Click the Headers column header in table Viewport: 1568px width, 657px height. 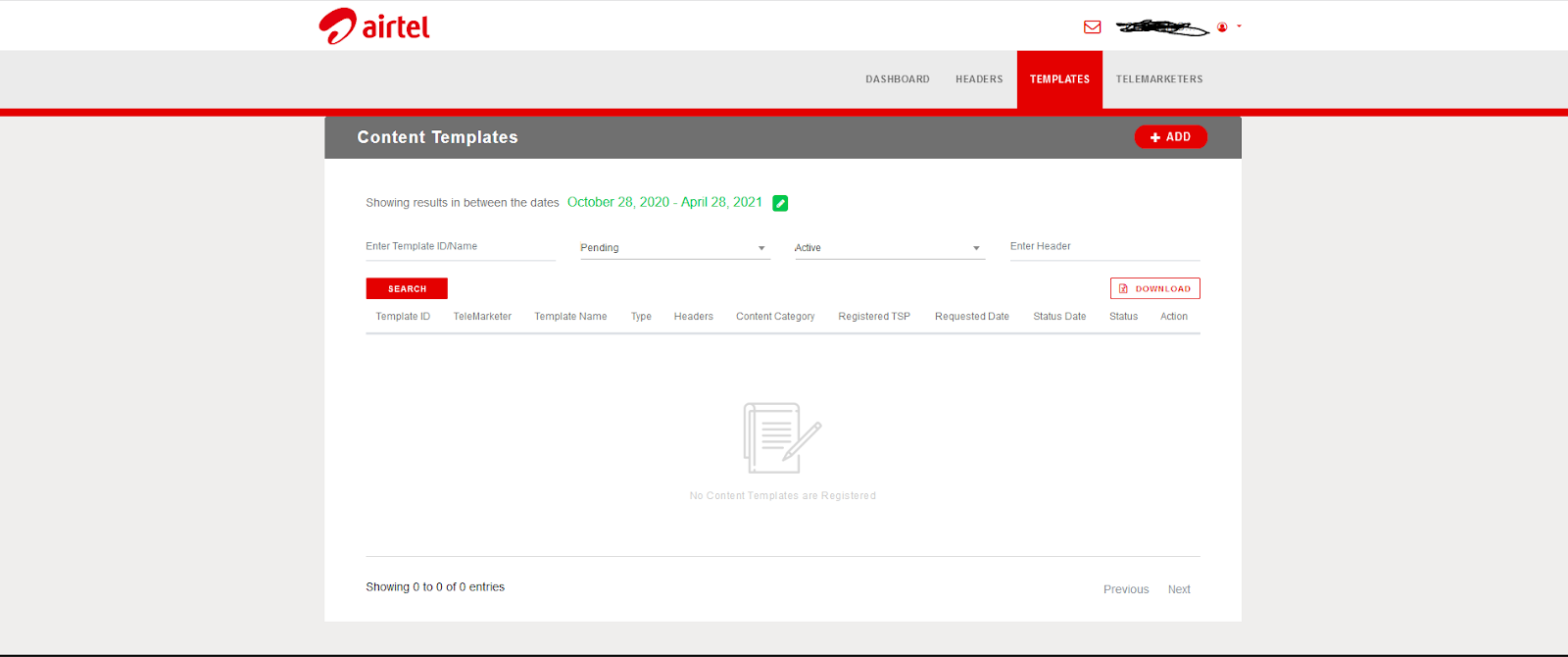point(693,317)
